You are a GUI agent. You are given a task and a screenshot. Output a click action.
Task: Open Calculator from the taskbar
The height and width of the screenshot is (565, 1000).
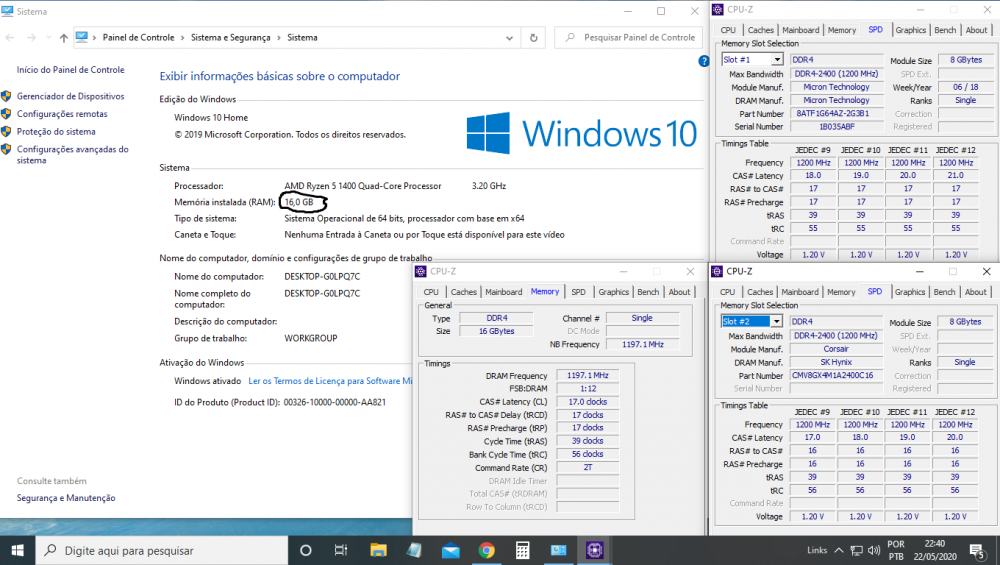(x=522, y=550)
